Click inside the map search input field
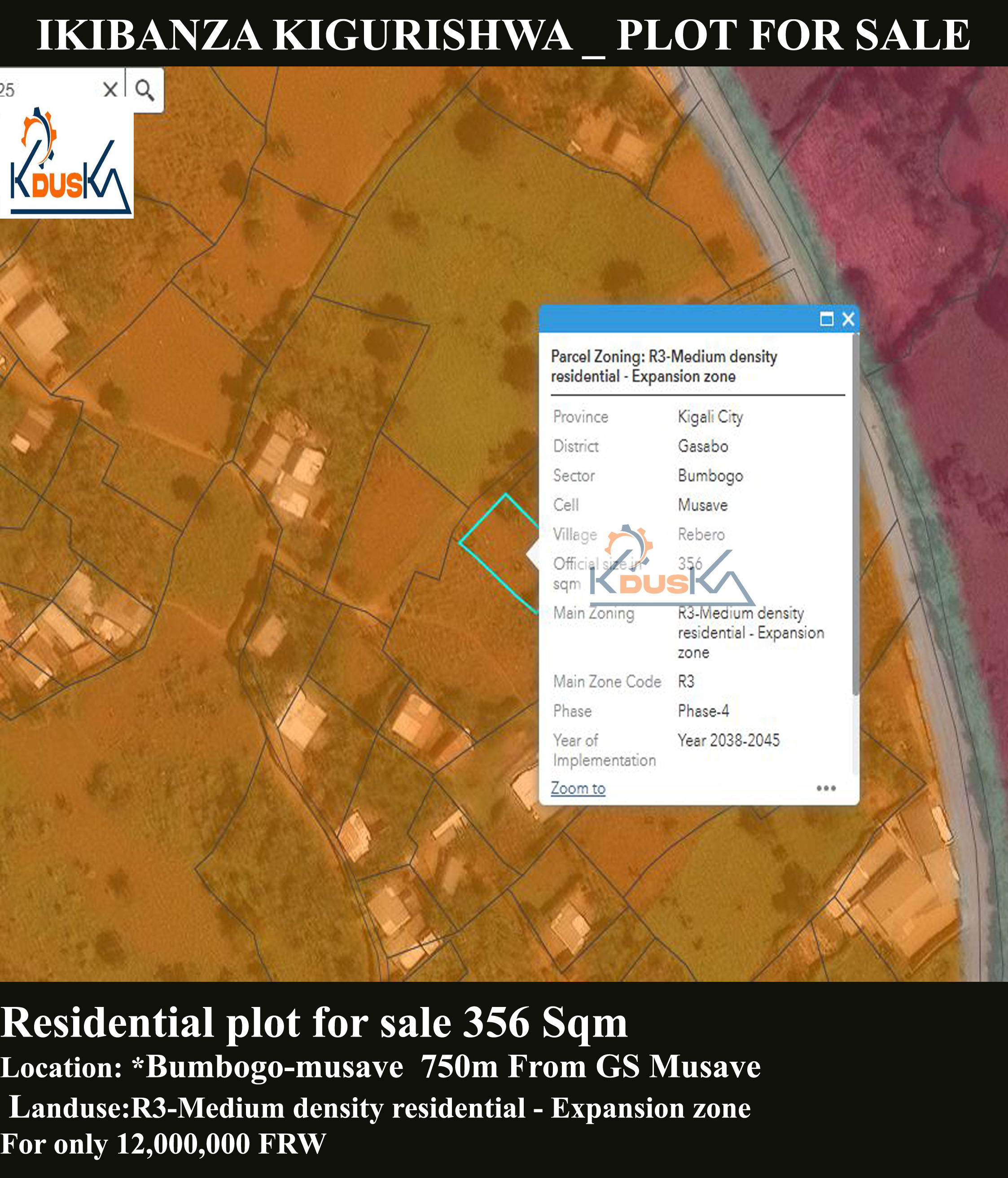This screenshot has height=1178, width=1008. coord(49,90)
